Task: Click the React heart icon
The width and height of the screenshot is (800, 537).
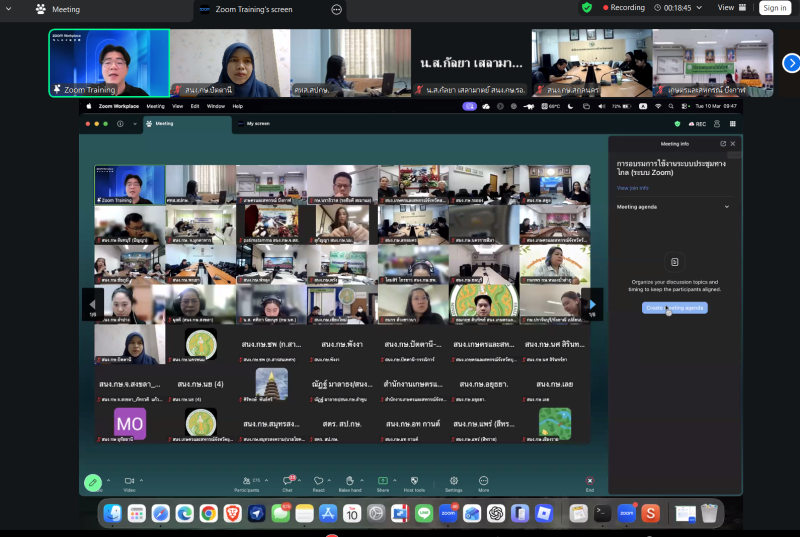Action: pyautogui.click(x=318, y=481)
